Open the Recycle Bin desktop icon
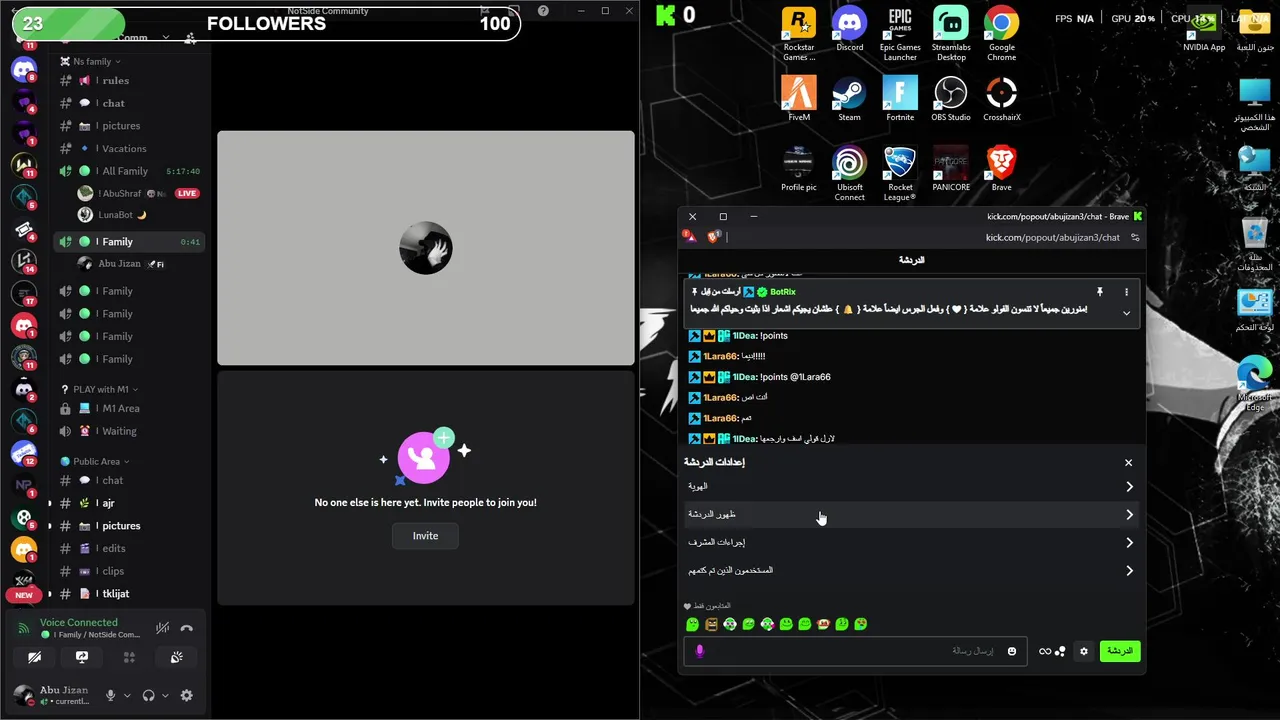1280x720 pixels. point(1254,245)
